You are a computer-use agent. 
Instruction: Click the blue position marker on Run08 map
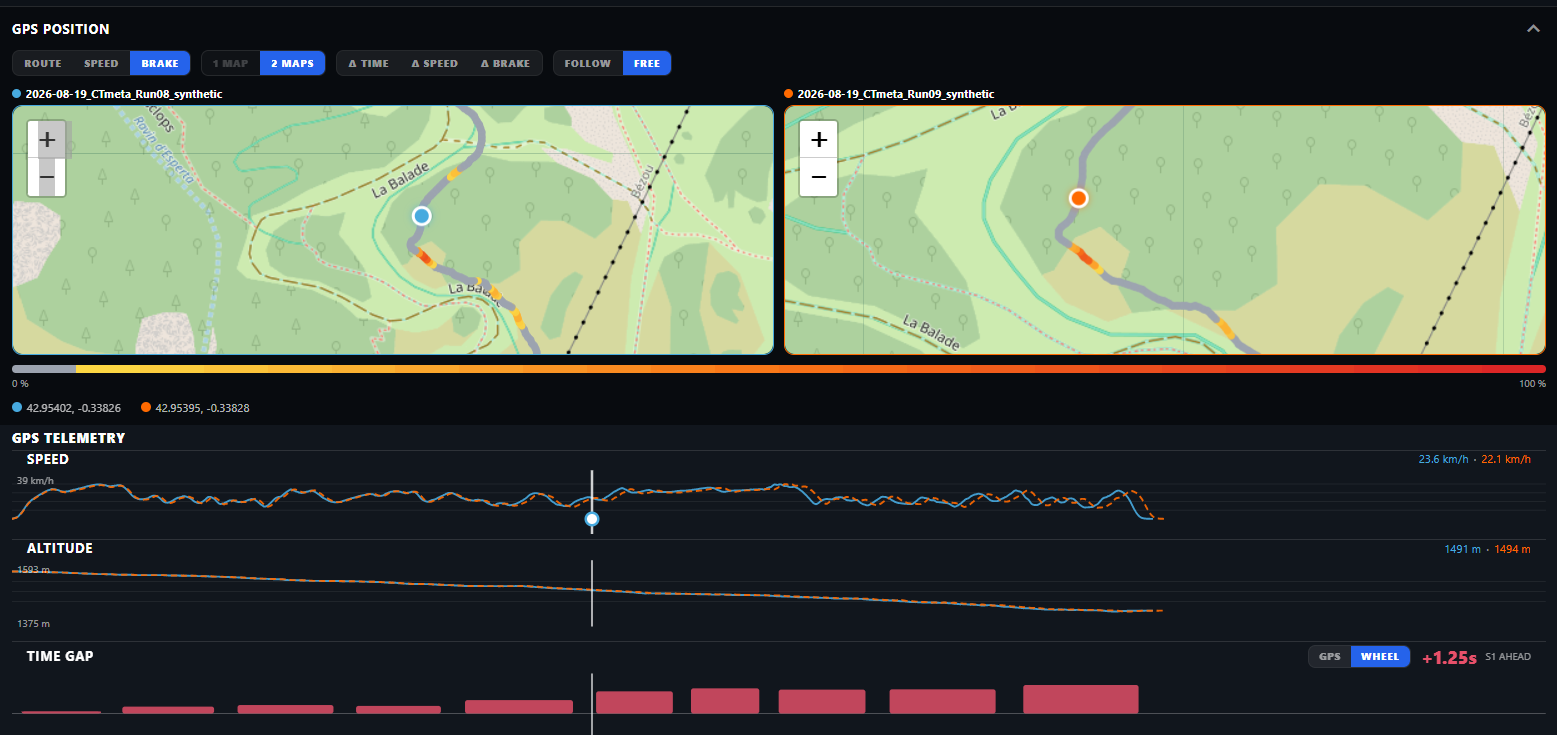tap(422, 215)
